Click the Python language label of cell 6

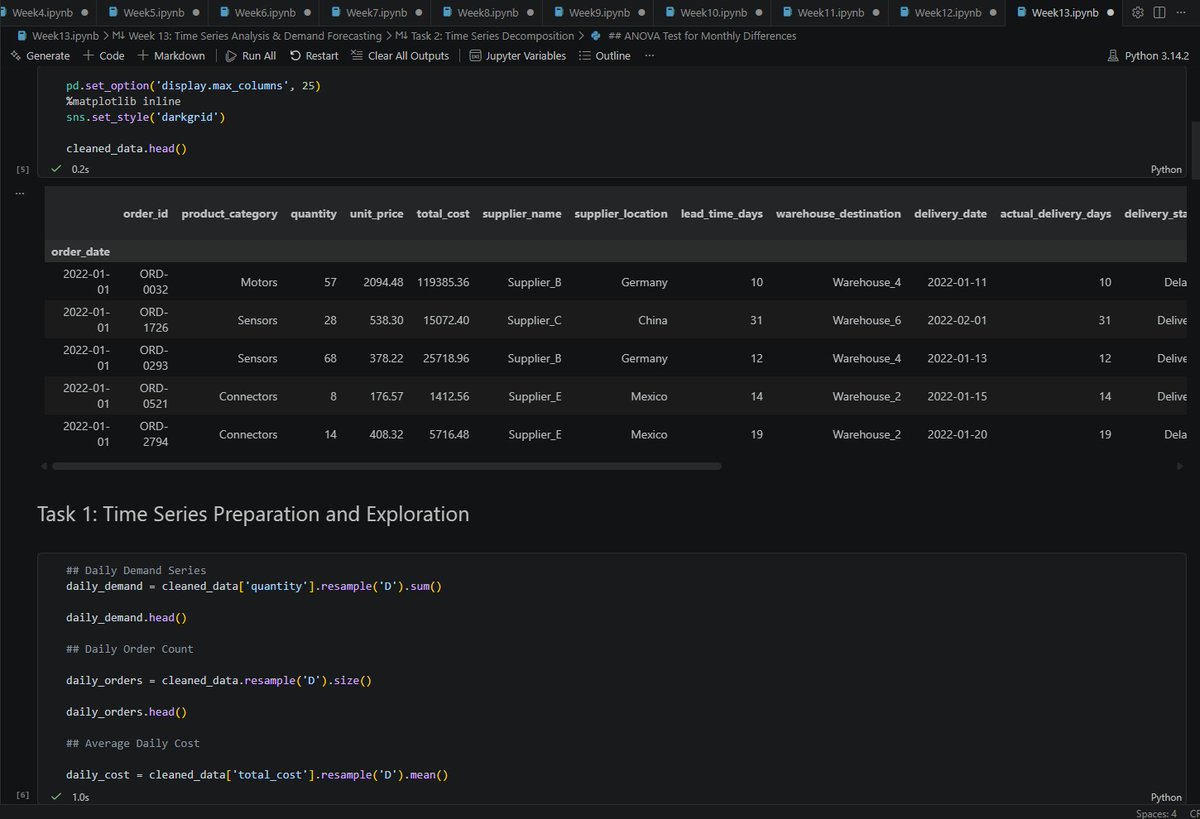tap(1166, 797)
